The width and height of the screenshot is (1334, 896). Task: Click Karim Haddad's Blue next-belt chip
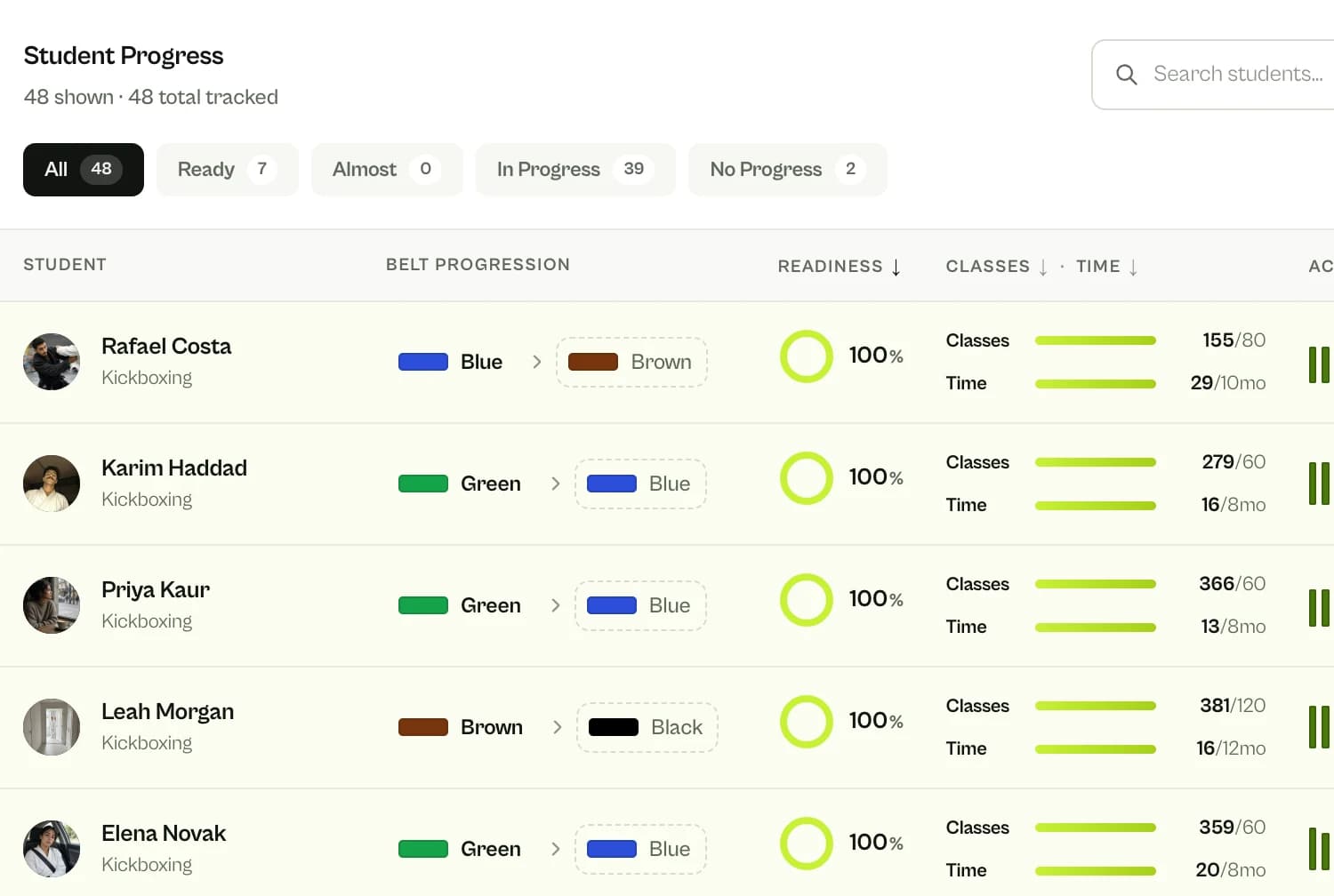tap(640, 484)
